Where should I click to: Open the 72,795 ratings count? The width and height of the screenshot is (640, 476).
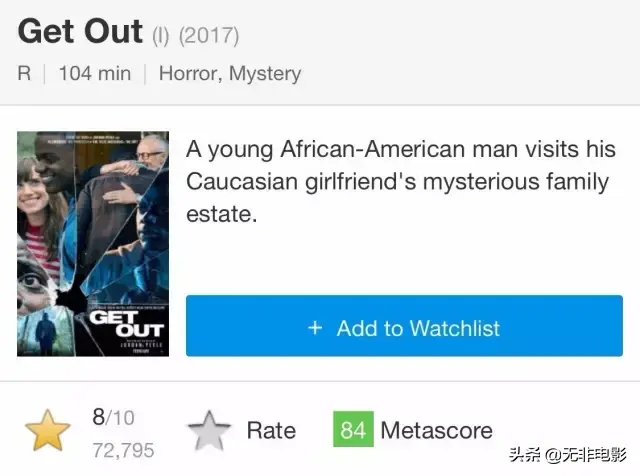click(x=123, y=450)
